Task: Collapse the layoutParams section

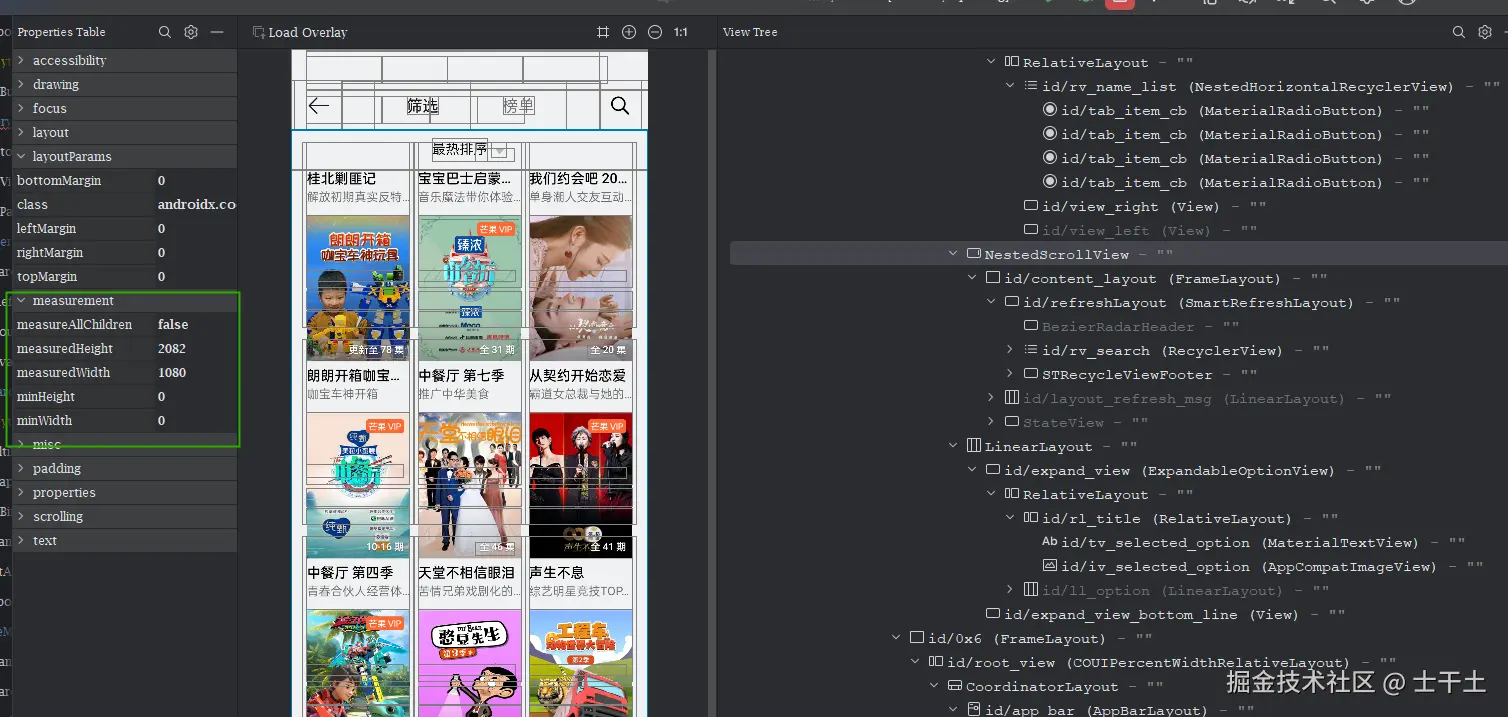Action: pyautogui.click(x=22, y=157)
